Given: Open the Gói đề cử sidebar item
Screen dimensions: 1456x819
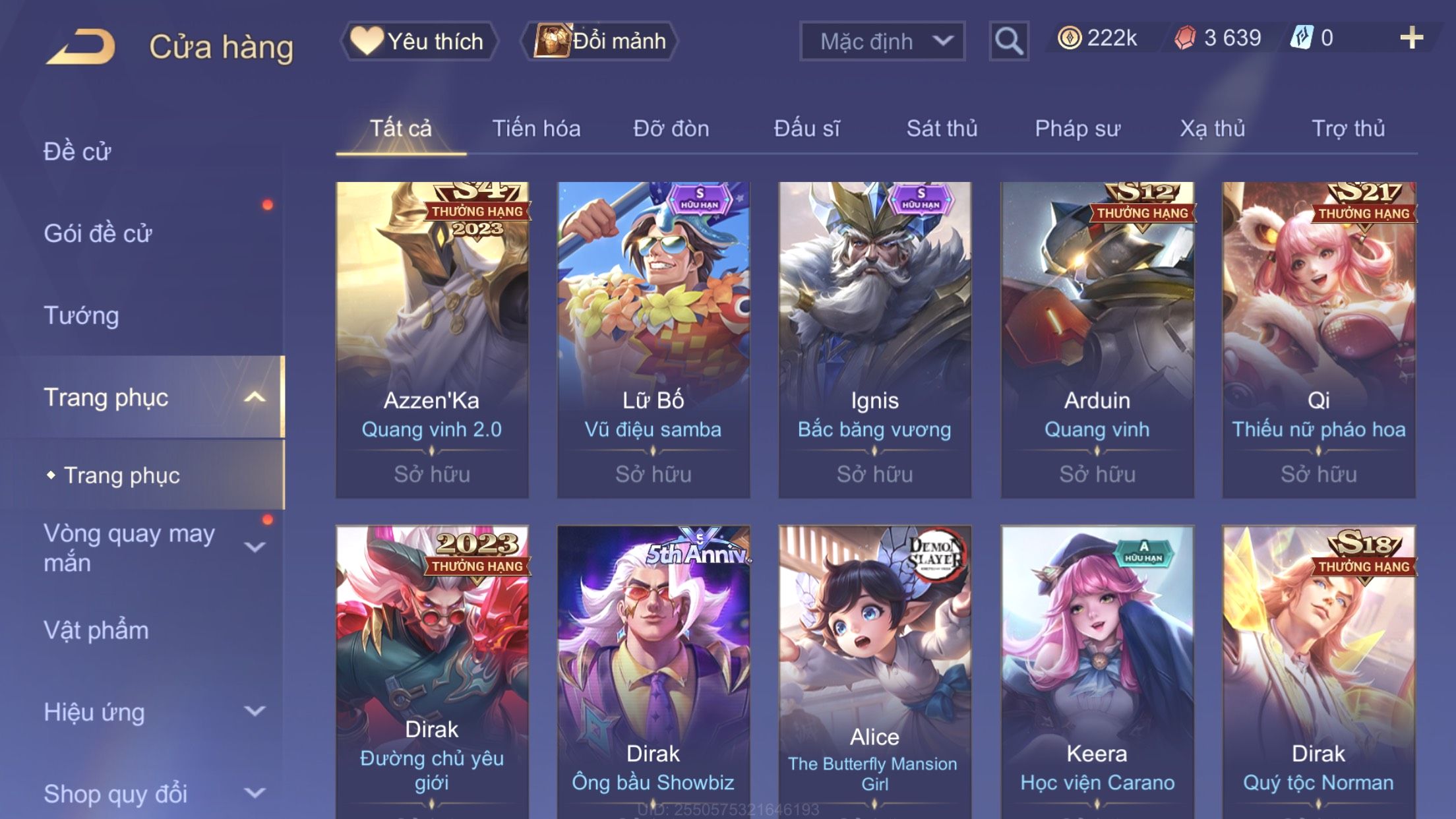Looking at the screenshot, I should (98, 233).
